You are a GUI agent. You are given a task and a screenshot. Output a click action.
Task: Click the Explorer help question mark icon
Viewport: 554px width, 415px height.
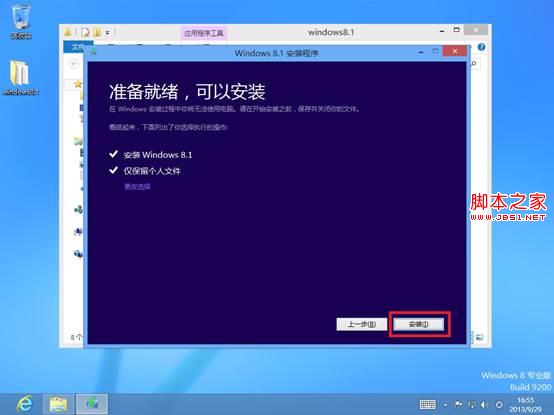pyautogui.click(x=481, y=47)
